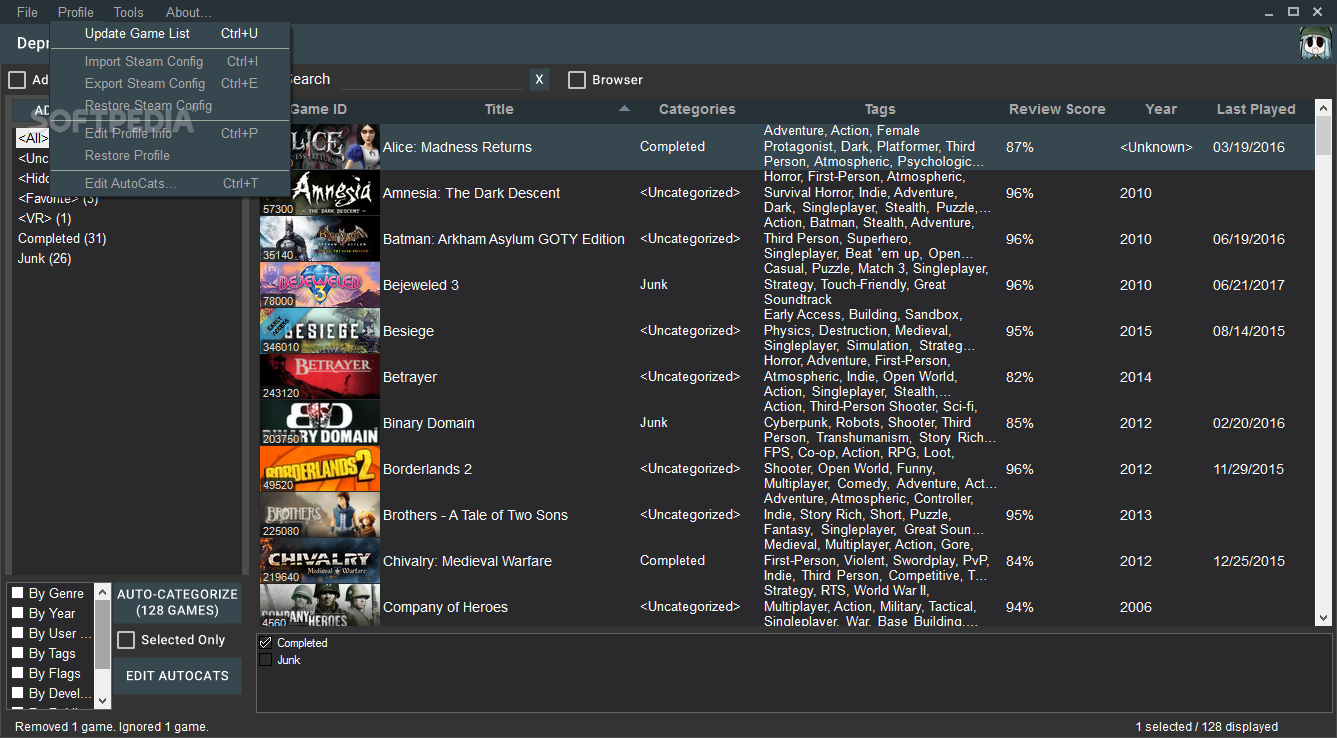Click the 87% review score cell
Viewport: 1337px width, 738px height.
click(1020, 147)
